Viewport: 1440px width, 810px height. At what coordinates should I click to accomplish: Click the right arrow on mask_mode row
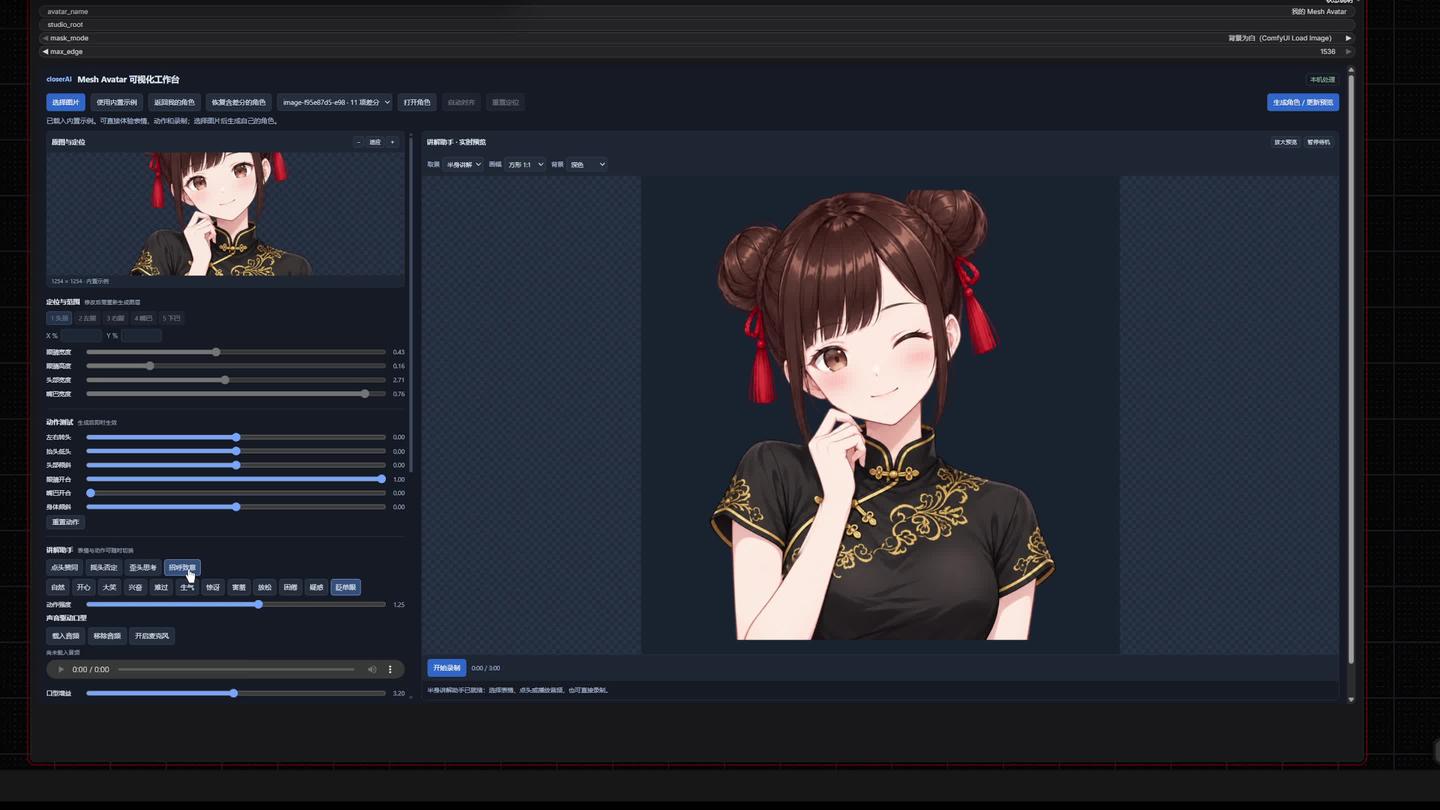1348,38
